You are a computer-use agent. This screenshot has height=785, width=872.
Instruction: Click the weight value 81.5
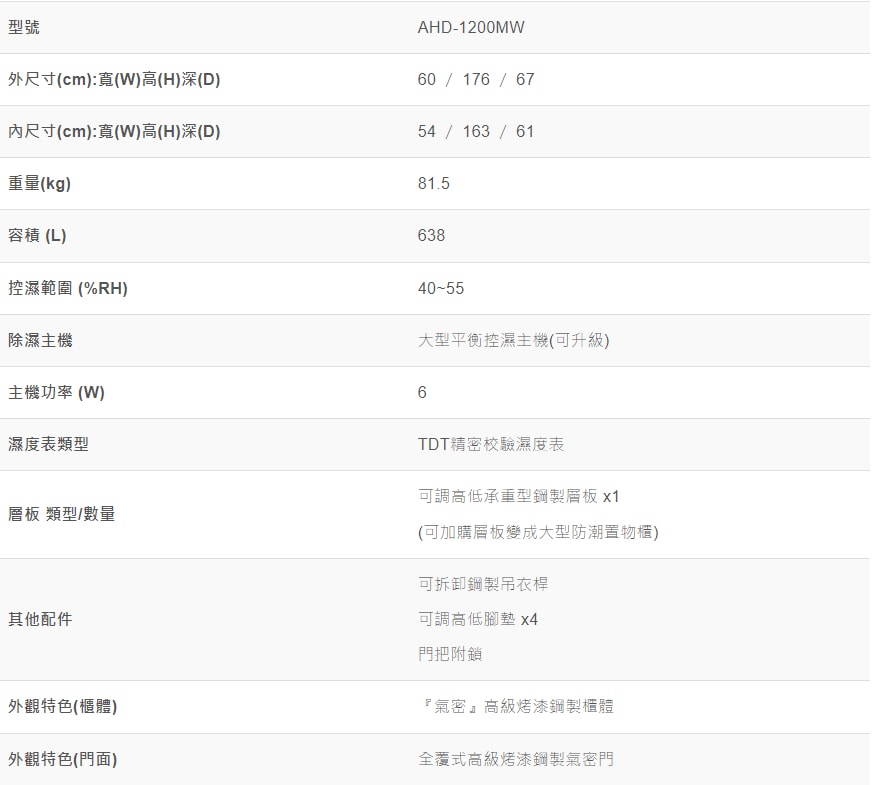434,183
